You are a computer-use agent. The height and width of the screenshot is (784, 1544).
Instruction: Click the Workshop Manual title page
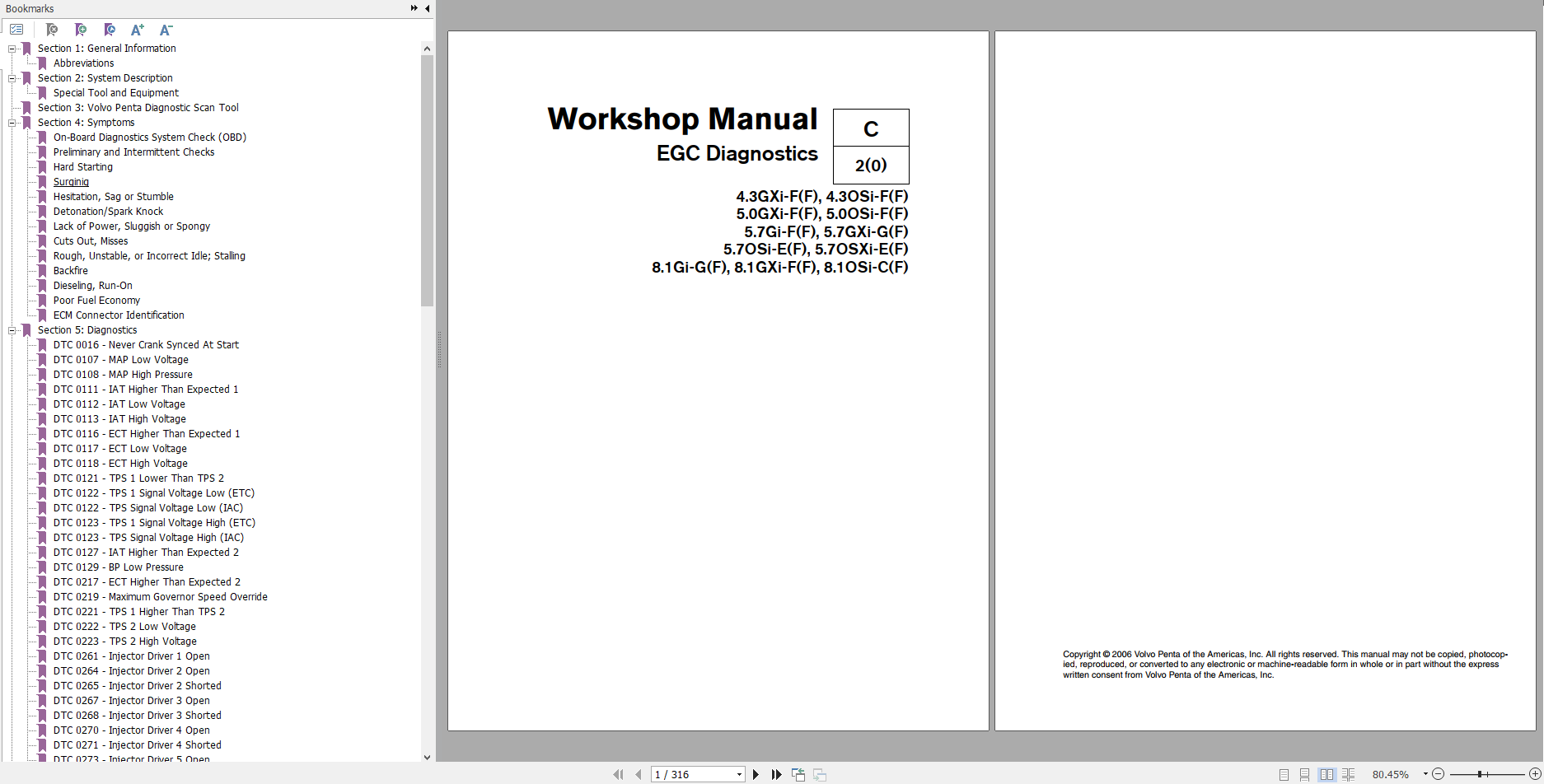[718, 380]
